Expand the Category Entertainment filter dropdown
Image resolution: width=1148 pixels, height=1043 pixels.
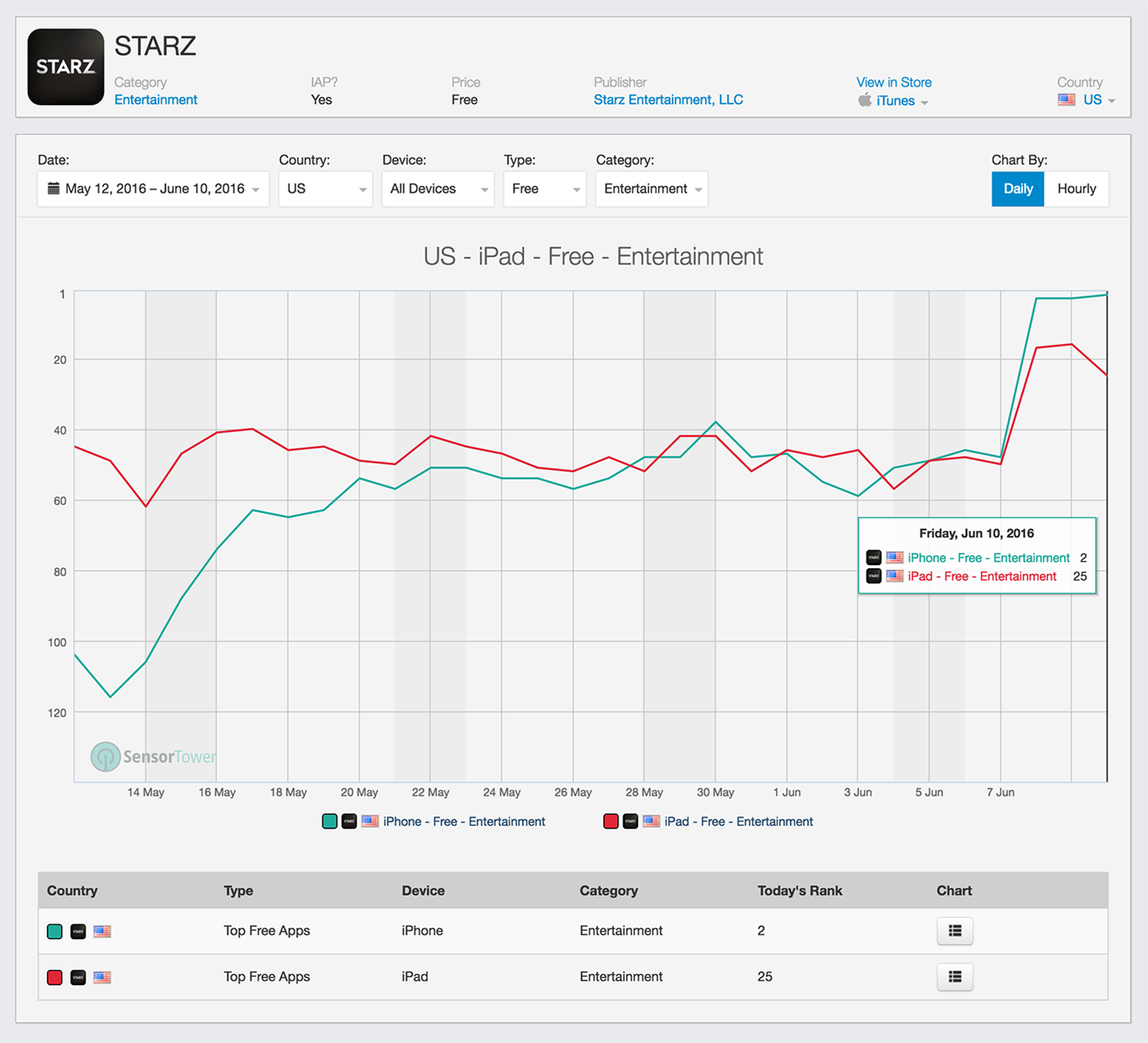[652, 189]
